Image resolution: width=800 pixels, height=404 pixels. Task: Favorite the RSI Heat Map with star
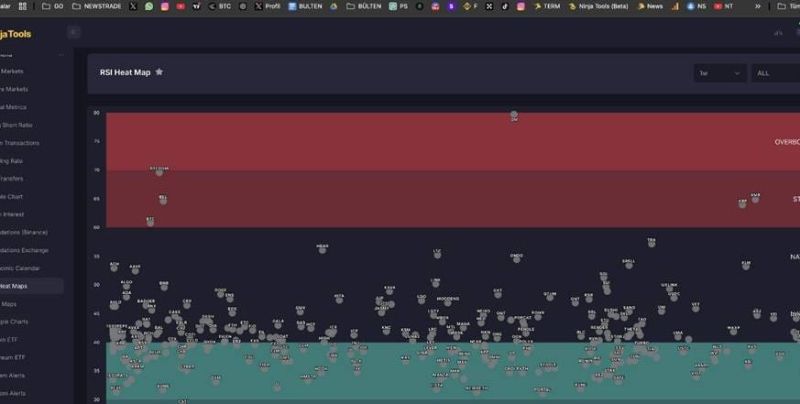pyautogui.click(x=159, y=72)
